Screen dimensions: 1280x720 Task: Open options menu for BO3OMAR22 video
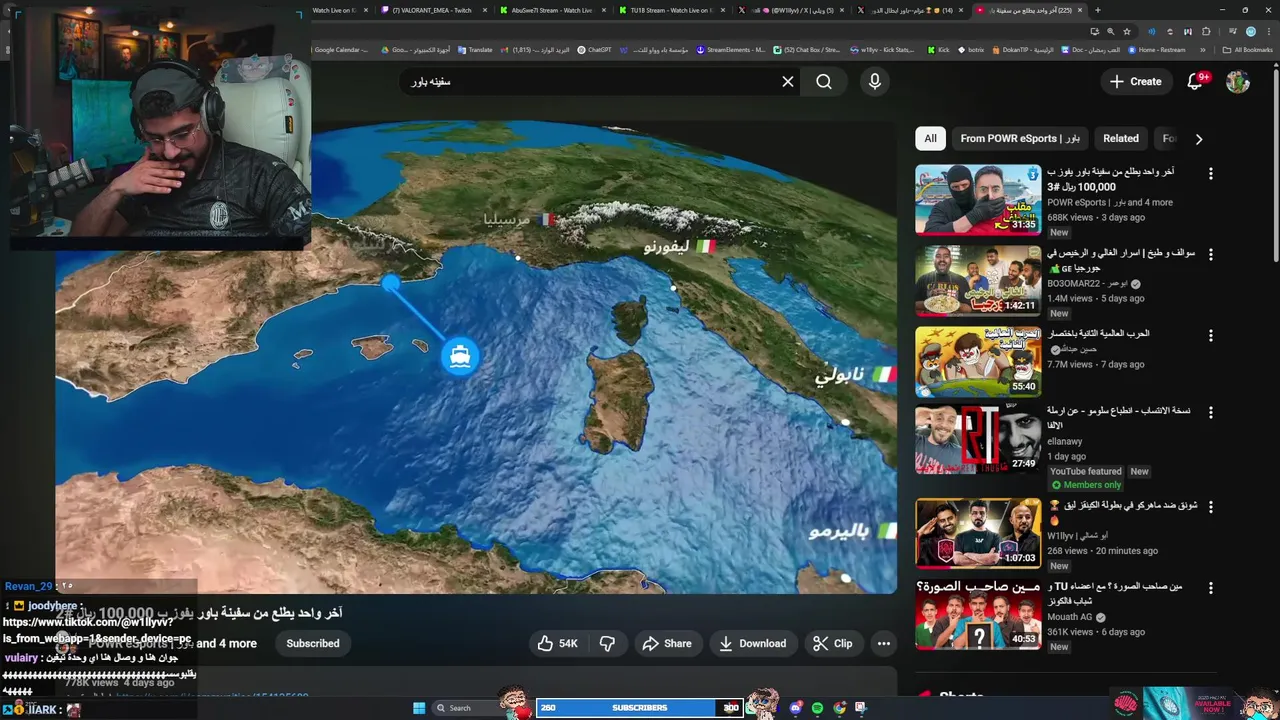click(1210, 255)
